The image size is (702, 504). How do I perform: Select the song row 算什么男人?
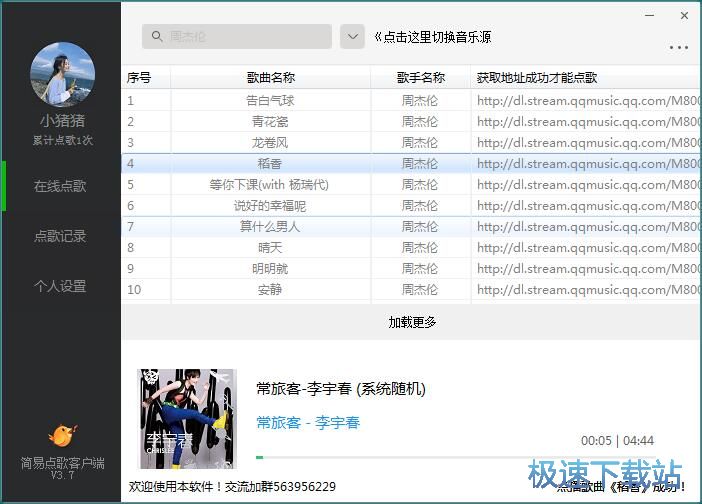(411, 226)
